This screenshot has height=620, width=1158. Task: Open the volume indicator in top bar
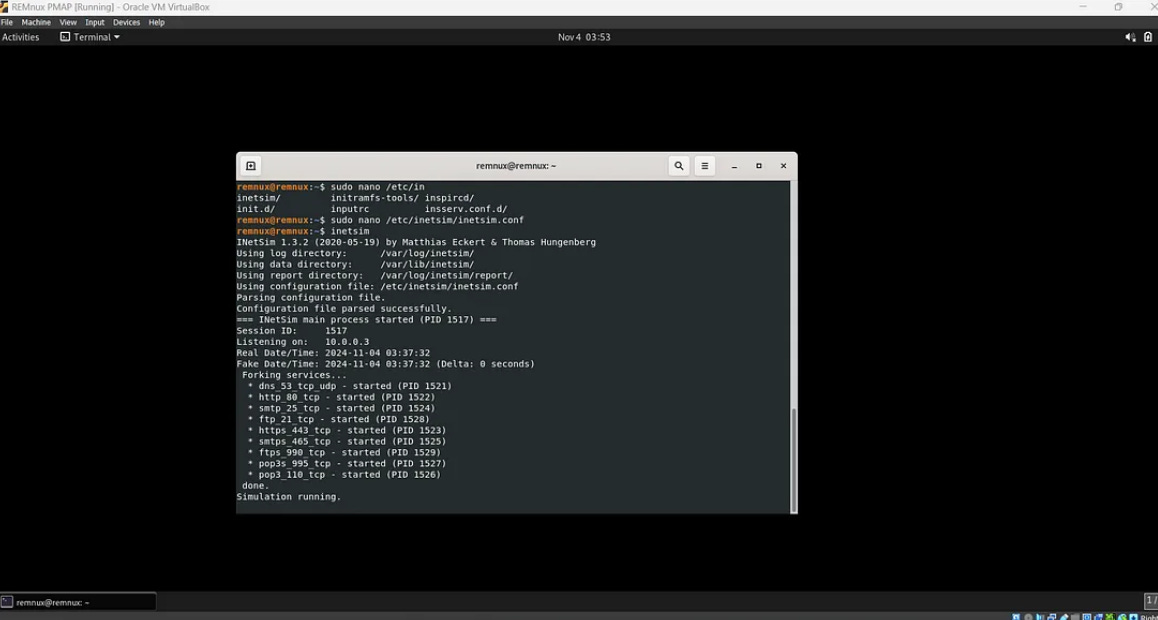click(1131, 37)
